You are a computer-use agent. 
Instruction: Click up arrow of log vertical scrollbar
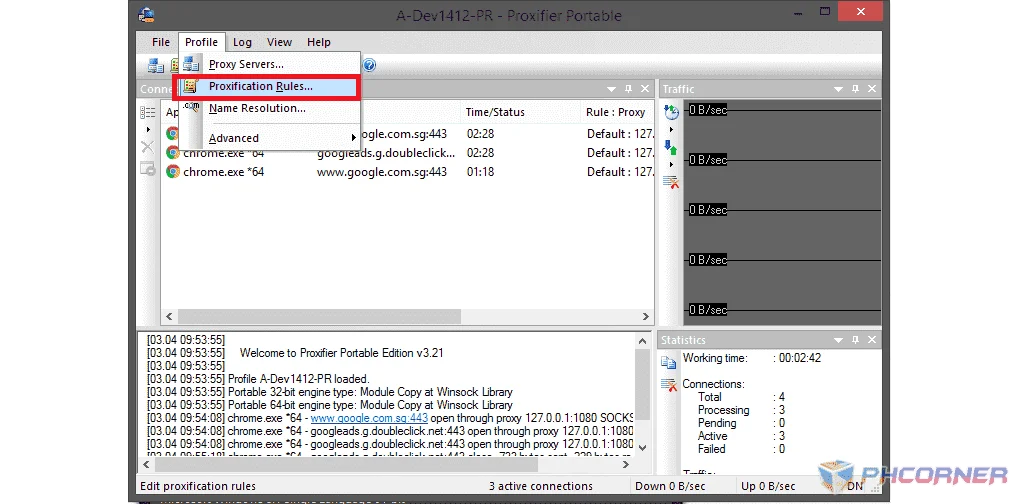click(642, 341)
